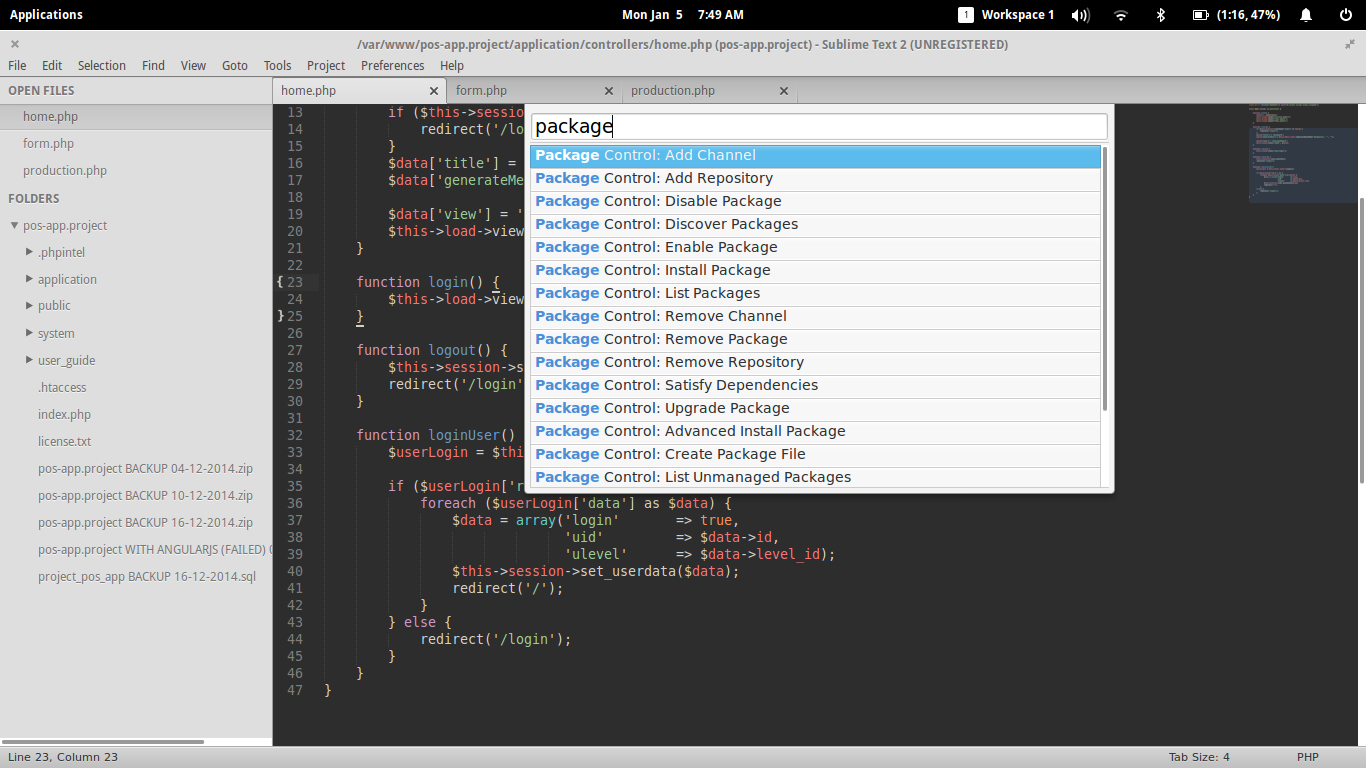Close the production.php tab
The height and width of the screenshot is (768, 1366).
pyautogui.click(x=784, y=91)
